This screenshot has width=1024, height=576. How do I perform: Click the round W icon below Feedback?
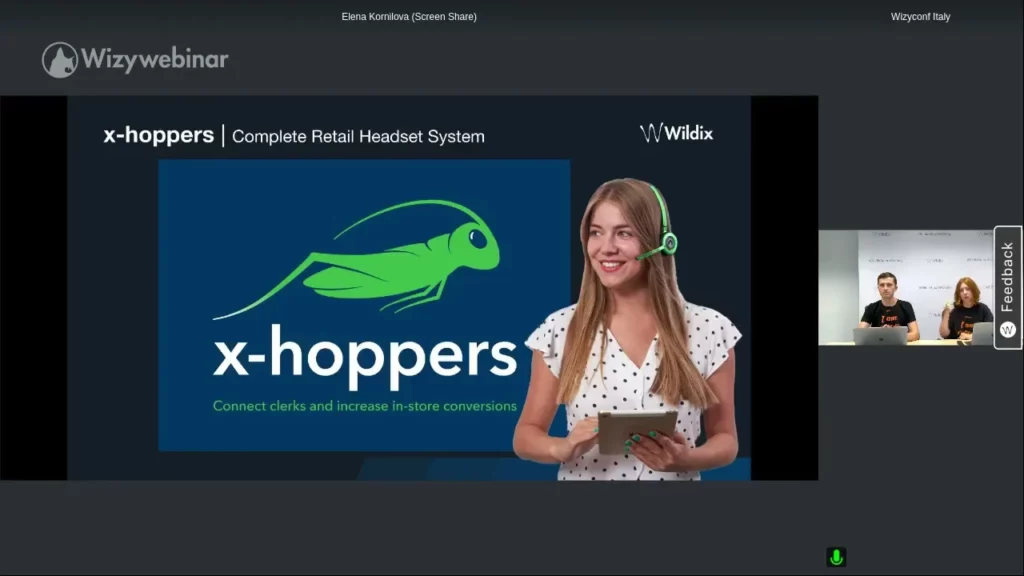point(1007,330)
